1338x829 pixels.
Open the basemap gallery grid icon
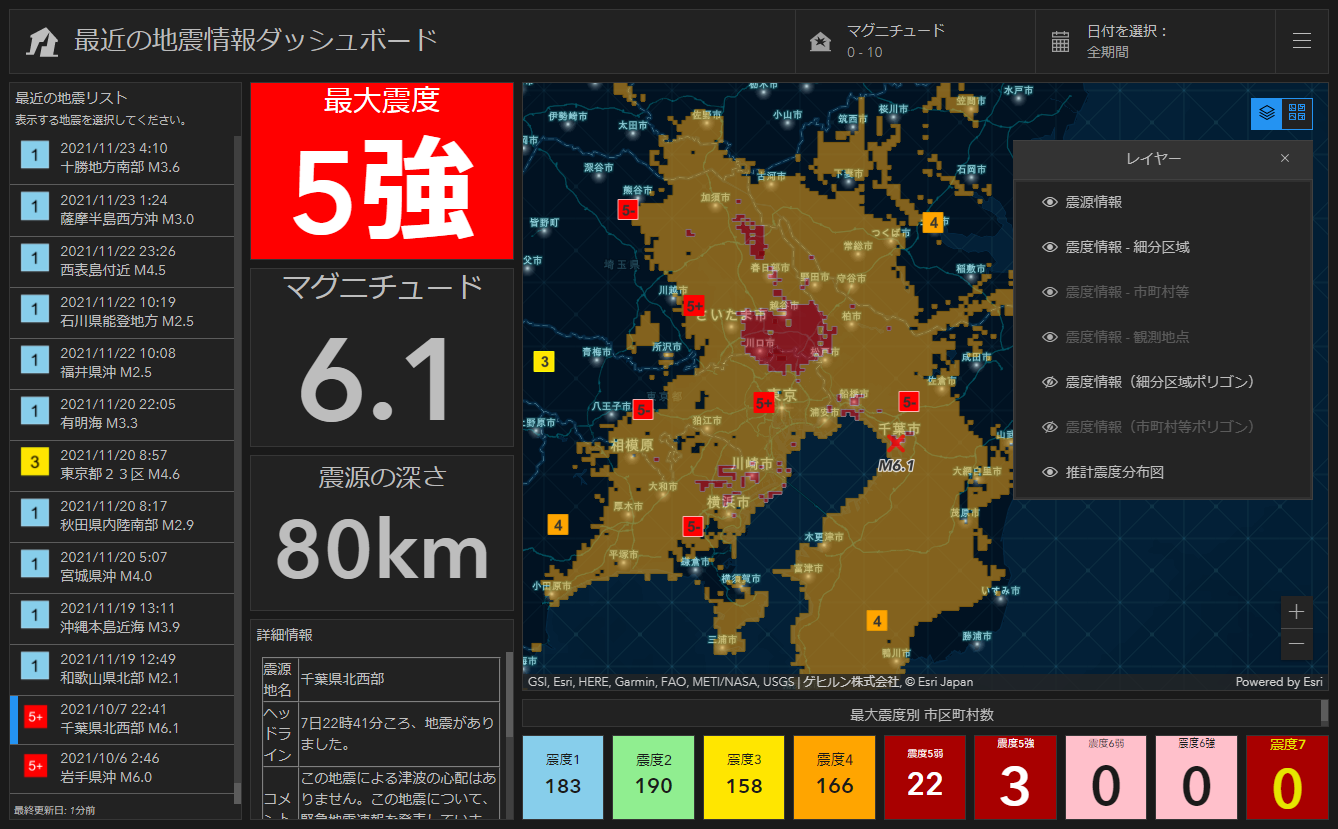point(1297,113)
